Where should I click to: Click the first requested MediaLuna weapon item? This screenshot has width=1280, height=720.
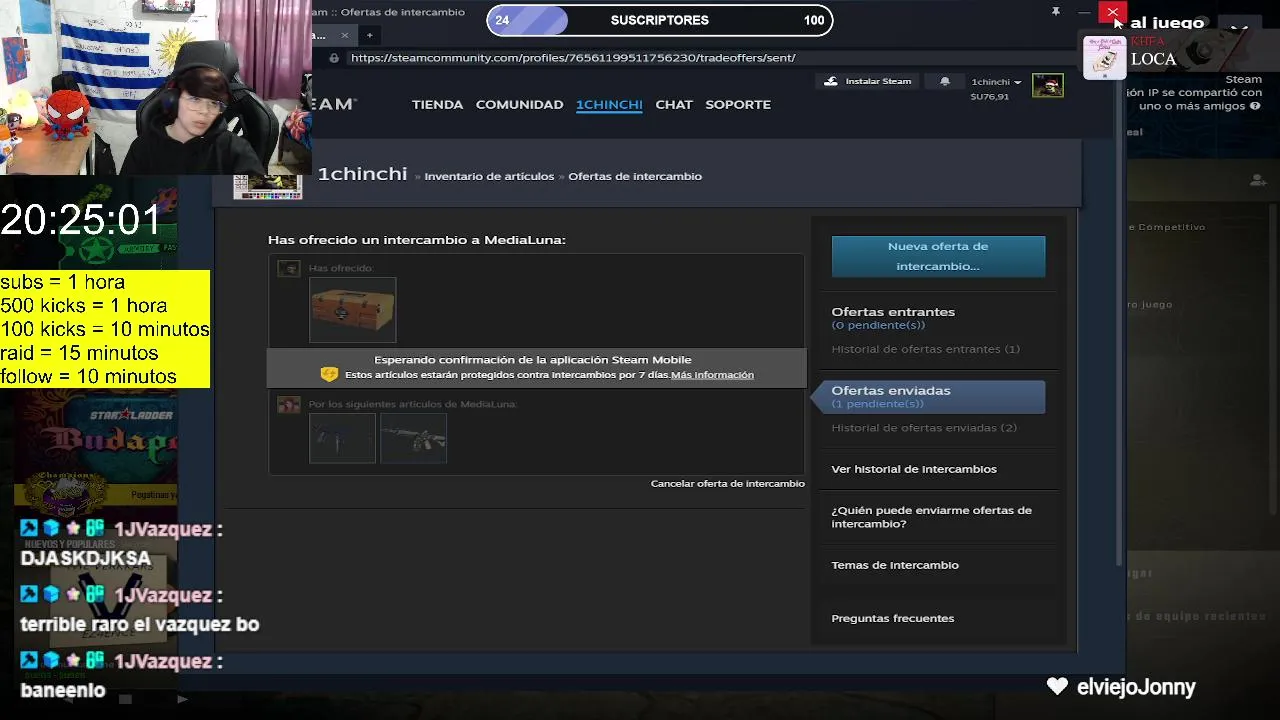[342, 438]
